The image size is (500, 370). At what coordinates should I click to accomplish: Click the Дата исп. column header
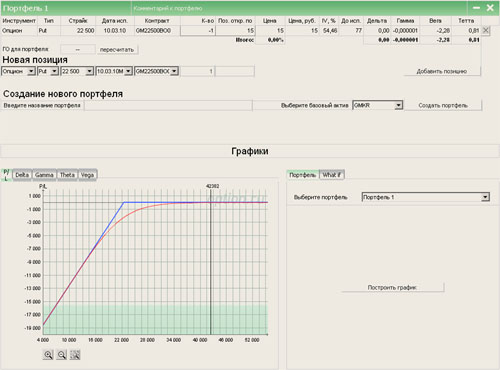(x=115, y=21)
